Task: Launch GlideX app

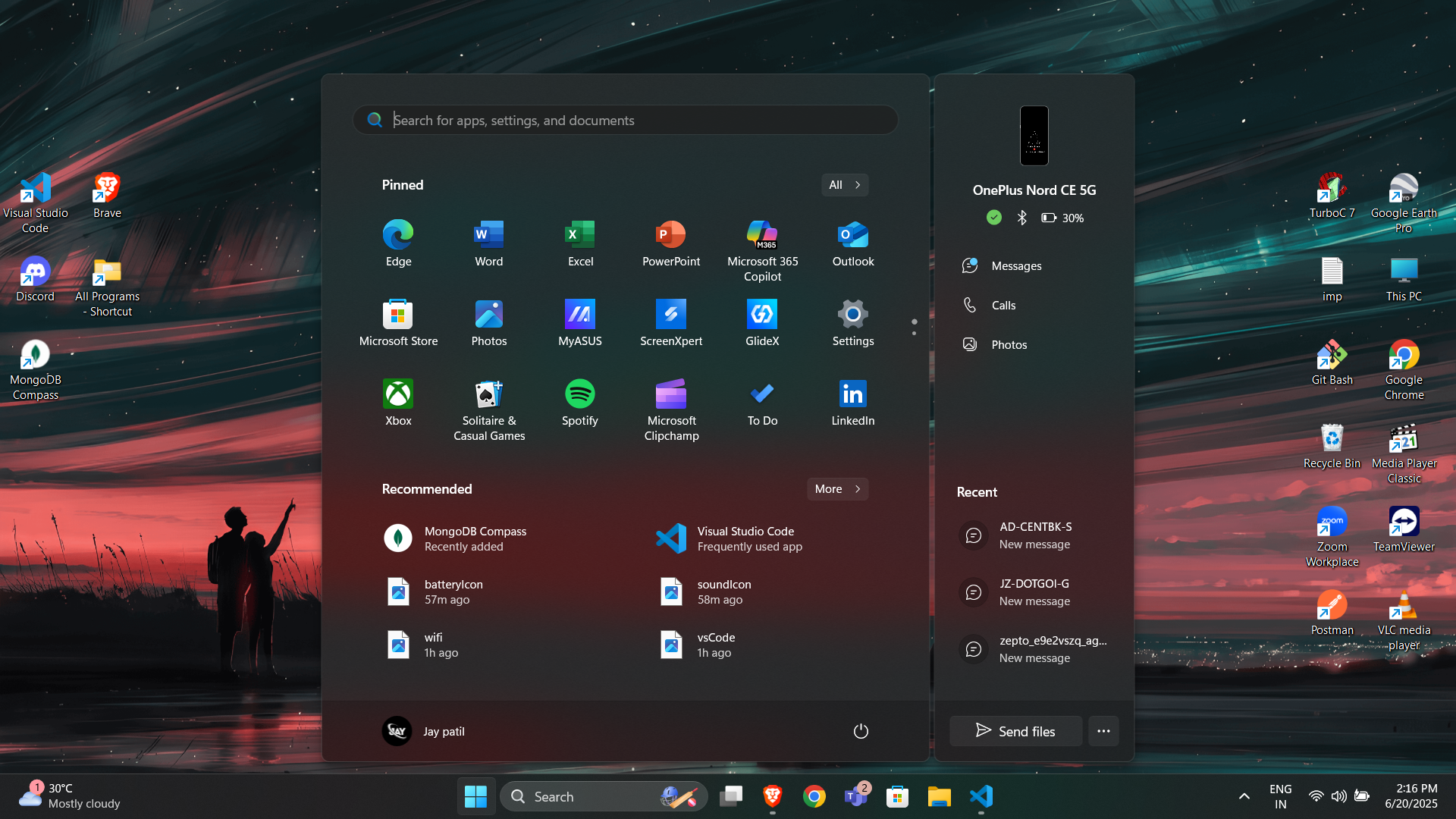Action: coord(762,323)
